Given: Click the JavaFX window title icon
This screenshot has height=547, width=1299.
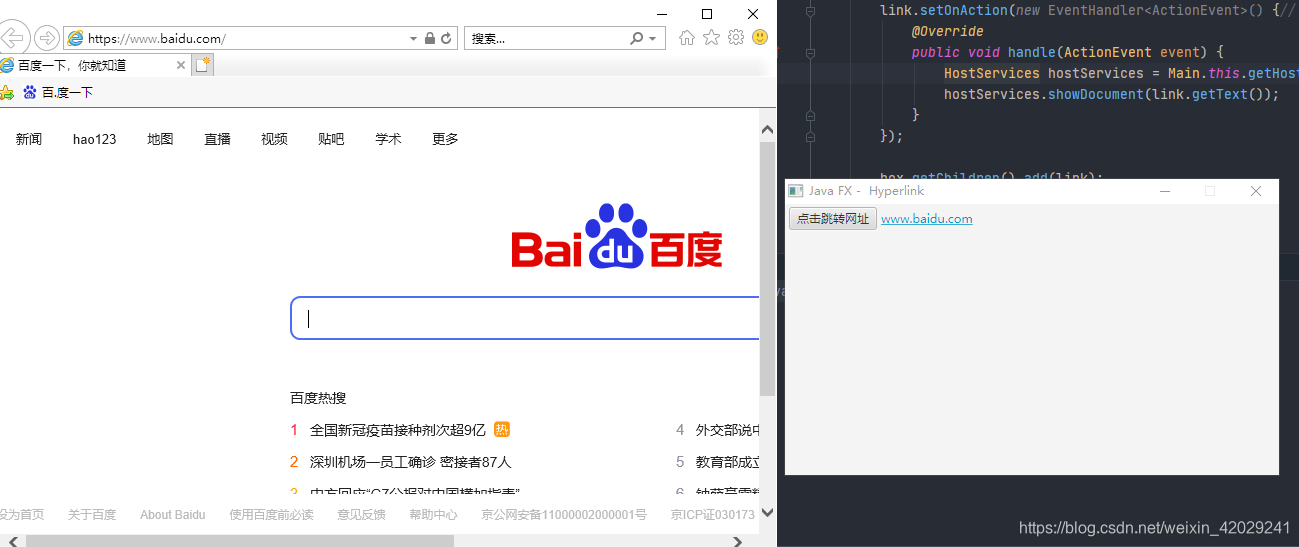Looking at the screenshot, I should tap(796, 191).
